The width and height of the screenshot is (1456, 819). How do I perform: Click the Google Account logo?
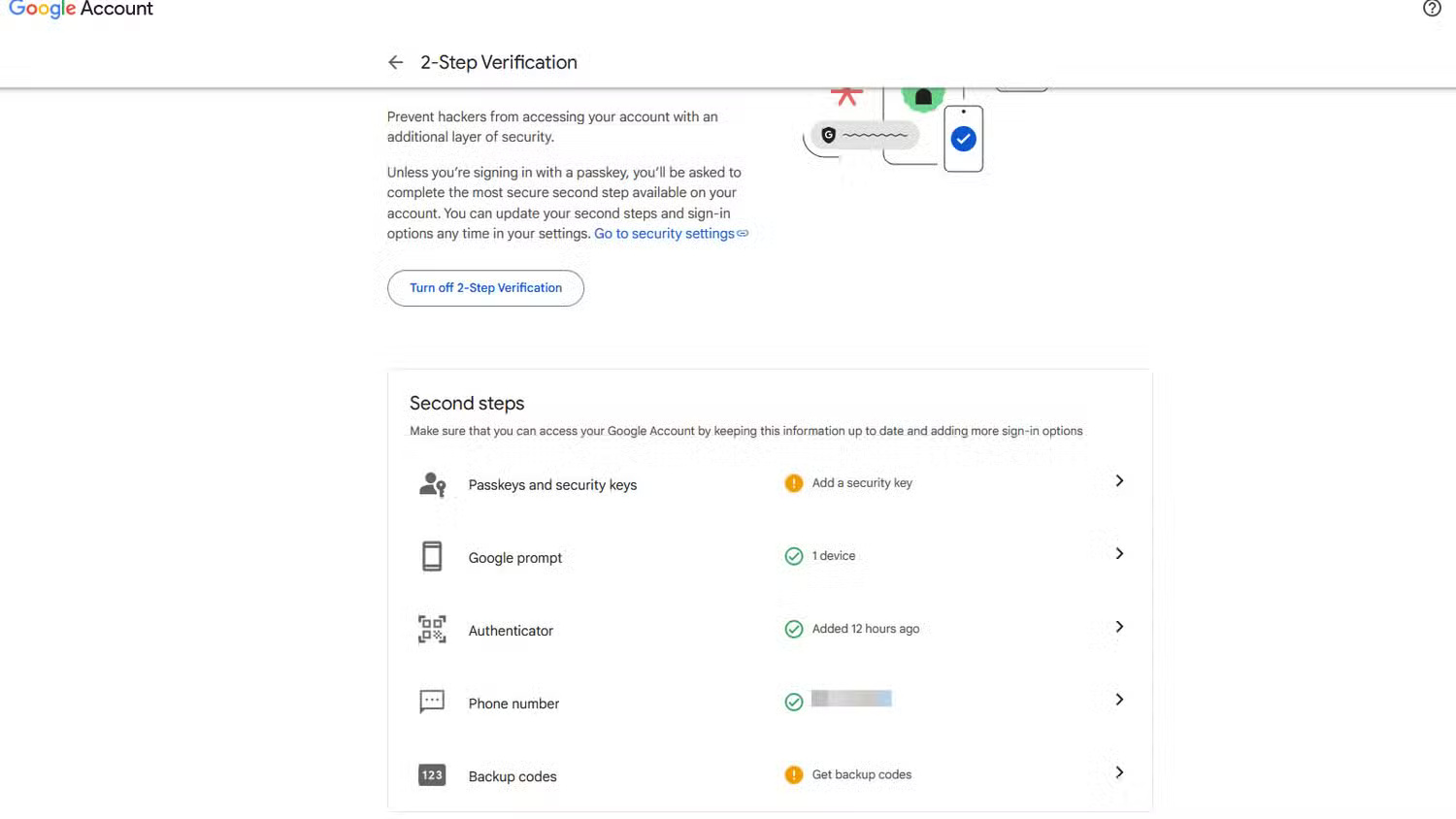pyautogui.click(x=82, y=10)
